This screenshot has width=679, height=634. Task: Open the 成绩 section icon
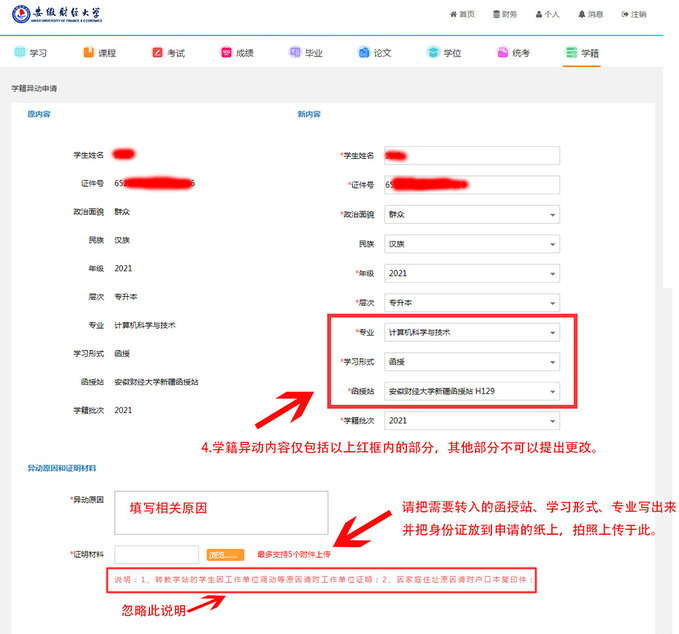[226, 52]
